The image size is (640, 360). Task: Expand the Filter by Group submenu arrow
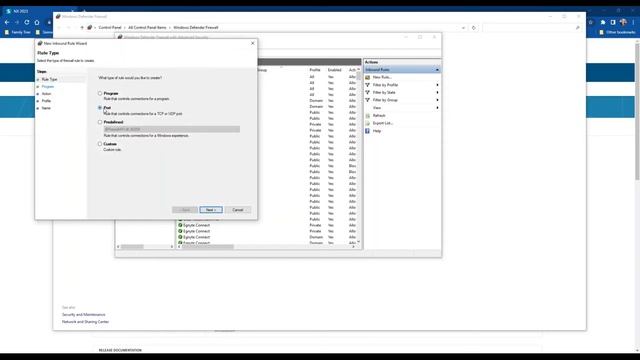point(437,100)
